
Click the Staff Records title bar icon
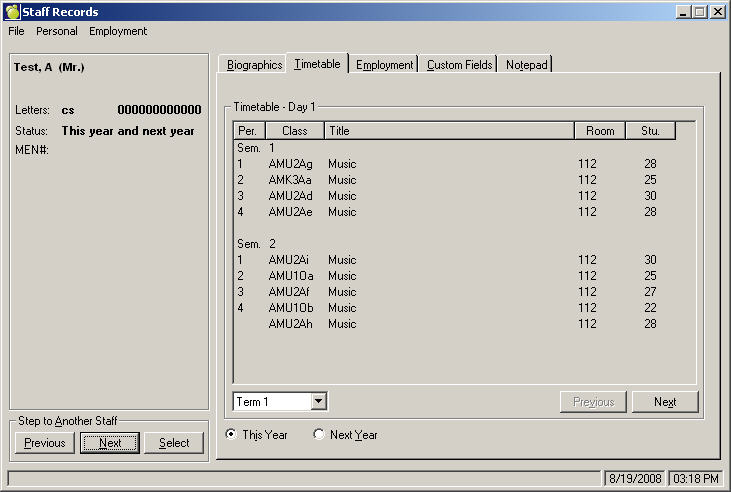pyautogui.click(x=12, y=11)
